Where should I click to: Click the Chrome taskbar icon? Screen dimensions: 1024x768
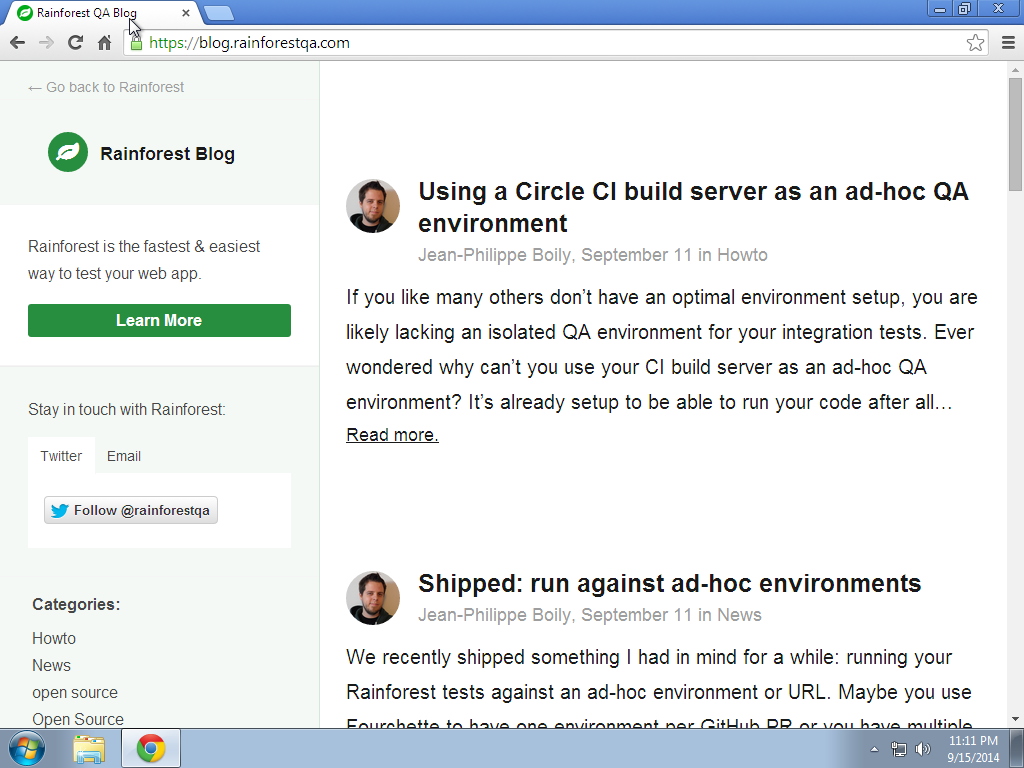click(151, 748)
